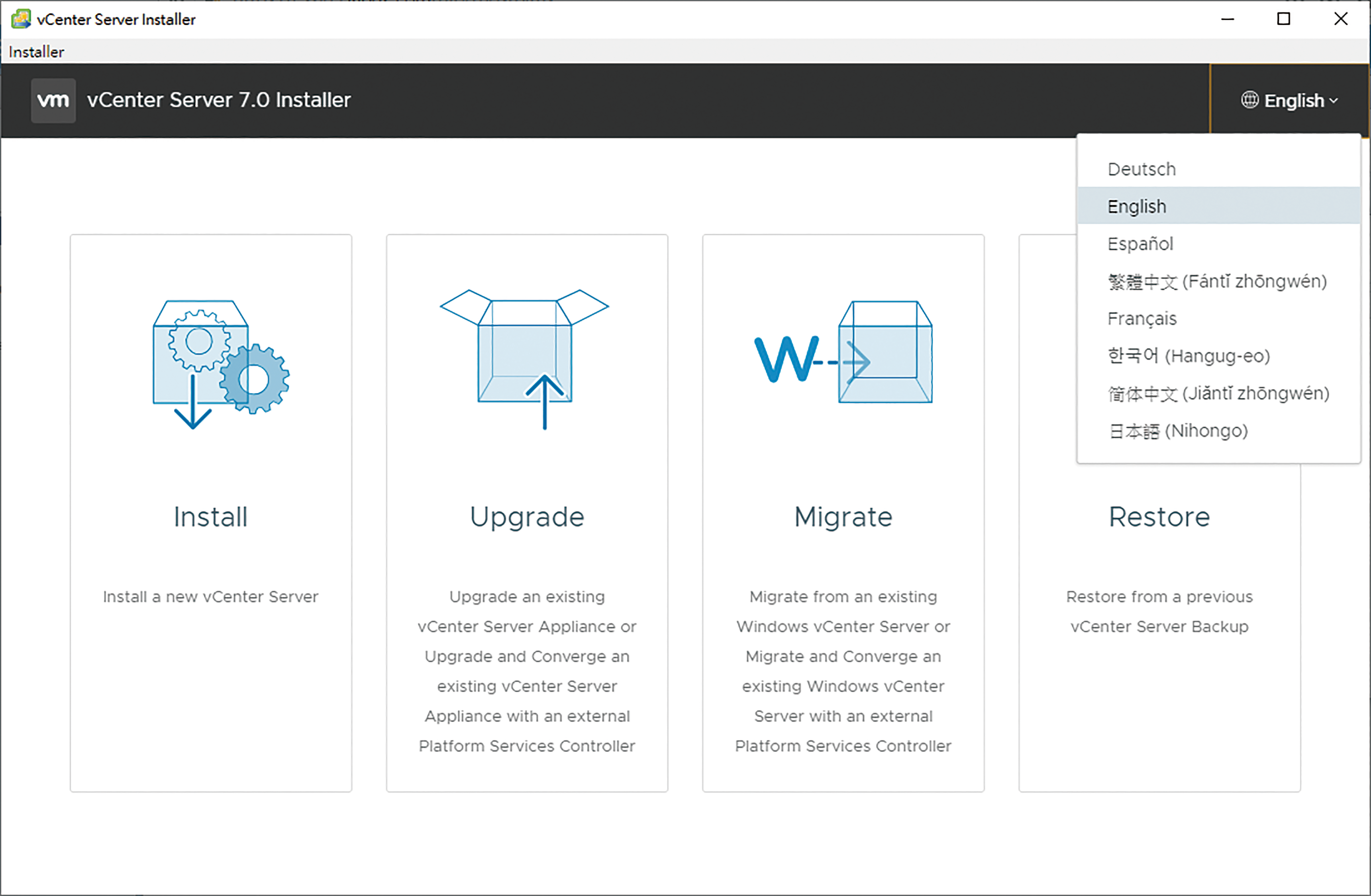Choose Japanese (Nihongo) language

pyautogui.click(x=1218, y=431)
